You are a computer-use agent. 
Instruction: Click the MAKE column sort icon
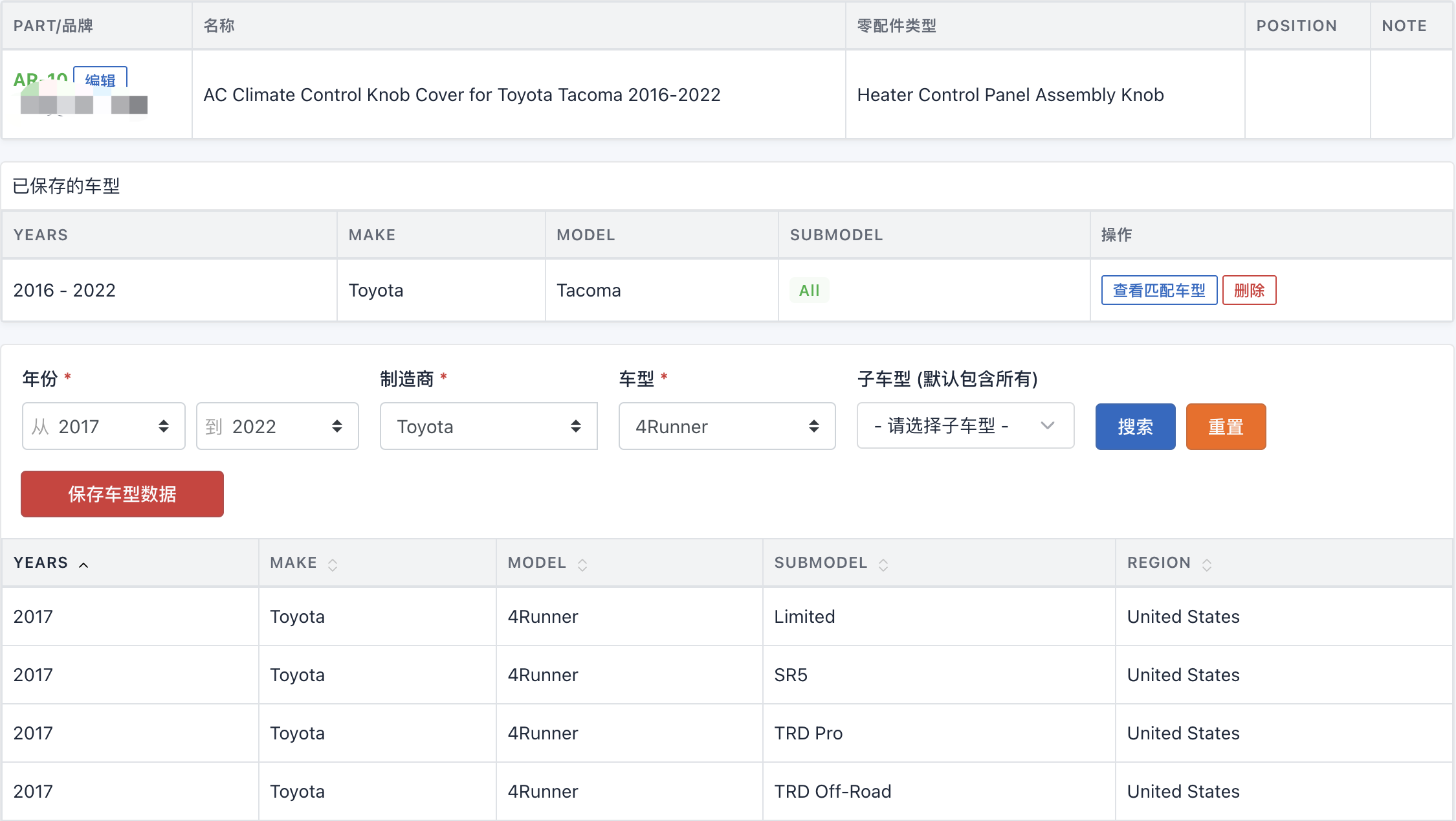[333, 565]
